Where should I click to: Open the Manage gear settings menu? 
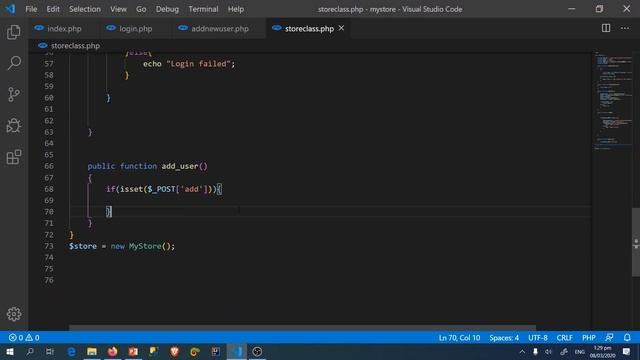click(x=14, y=314)
